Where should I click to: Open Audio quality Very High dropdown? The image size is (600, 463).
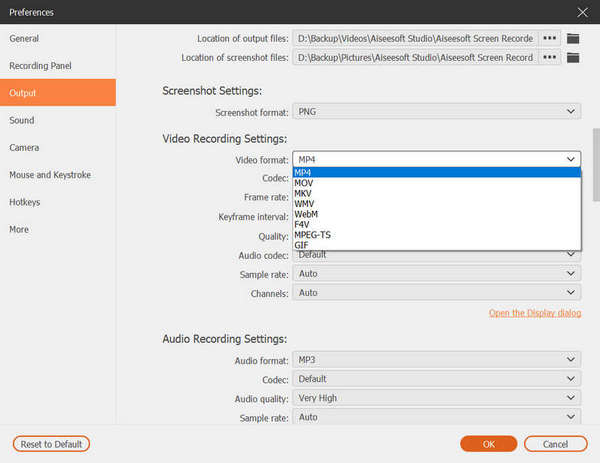437,398
